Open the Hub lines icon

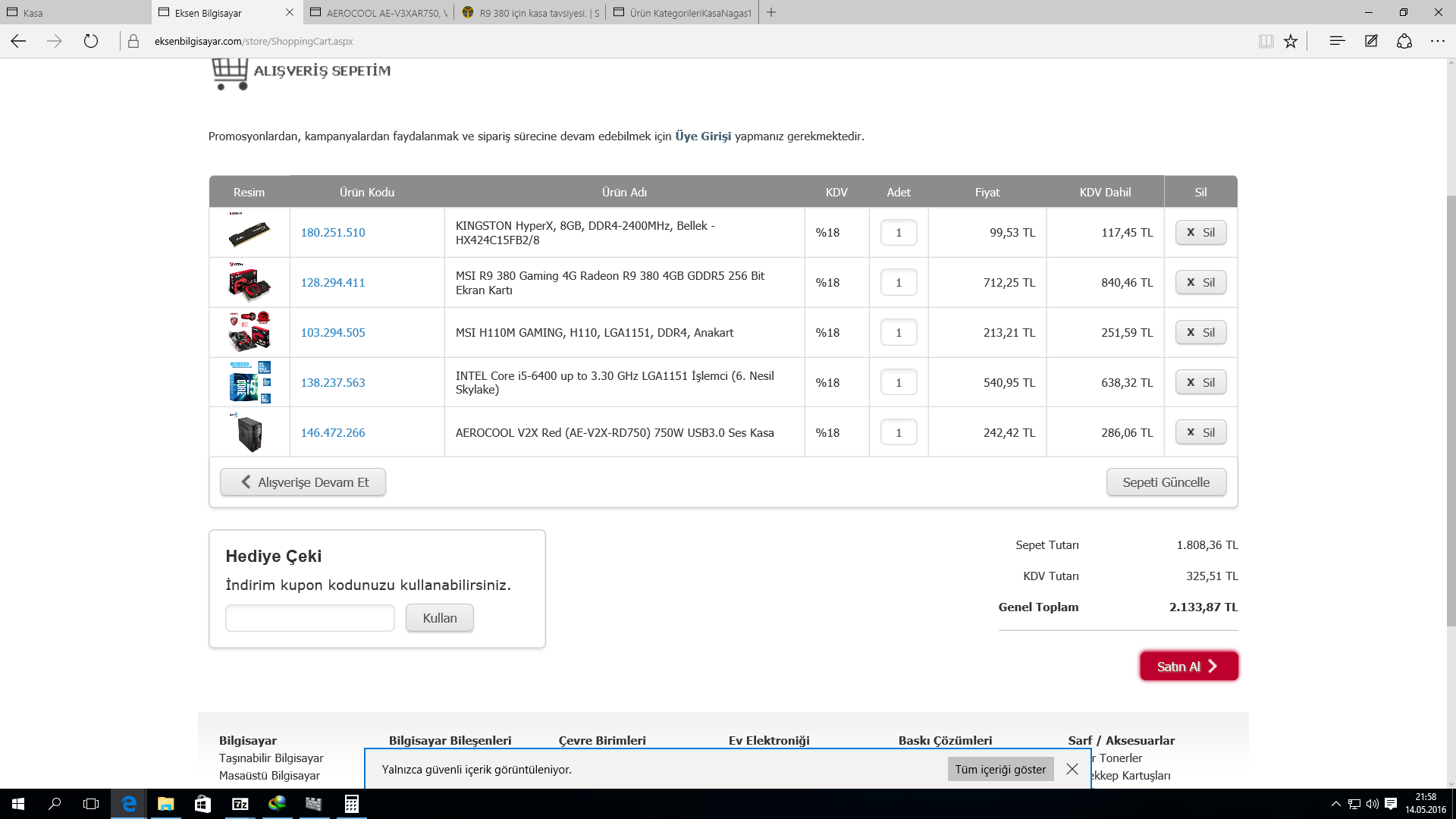click(x=1337, y=41)
